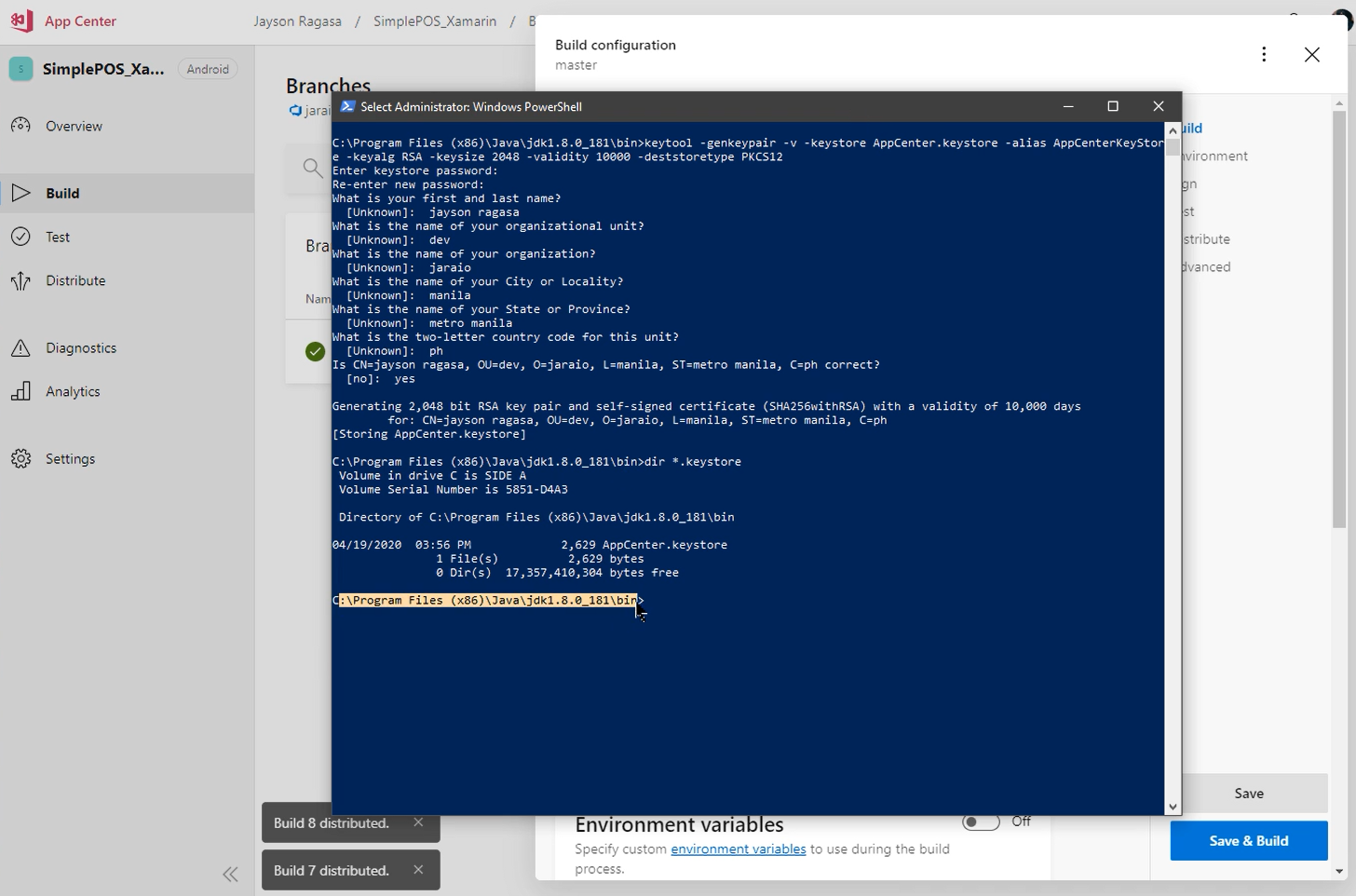Click the SimplePOS app avatar icon
This screenshot has height=896, width=1356.
[20, 69]
